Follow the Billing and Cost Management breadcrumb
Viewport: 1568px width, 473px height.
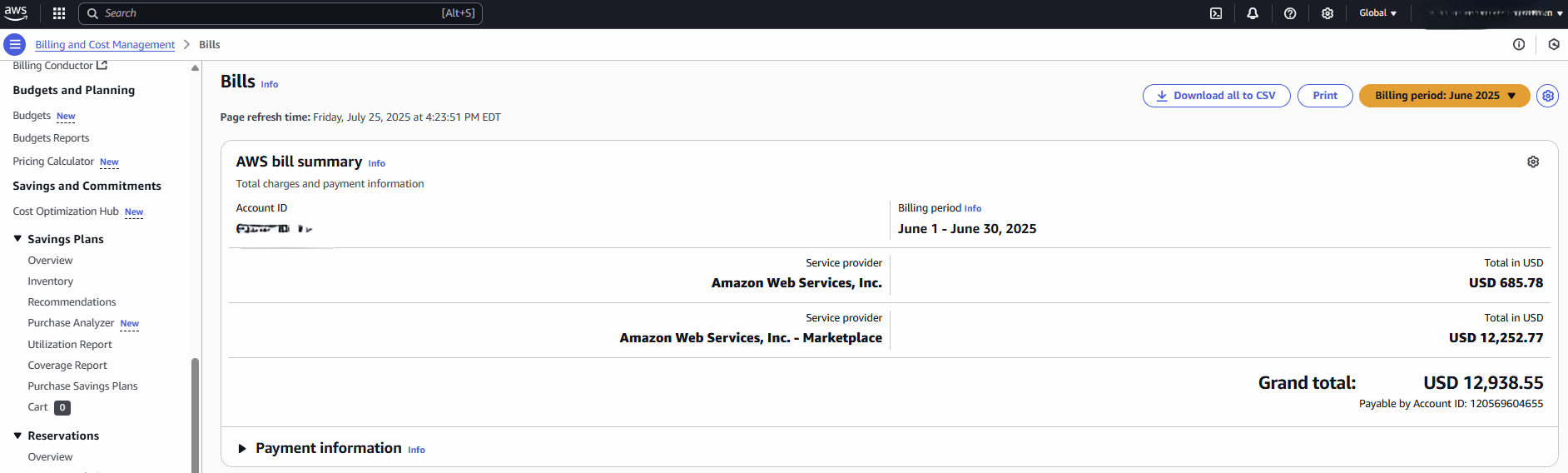coord(105,45)
